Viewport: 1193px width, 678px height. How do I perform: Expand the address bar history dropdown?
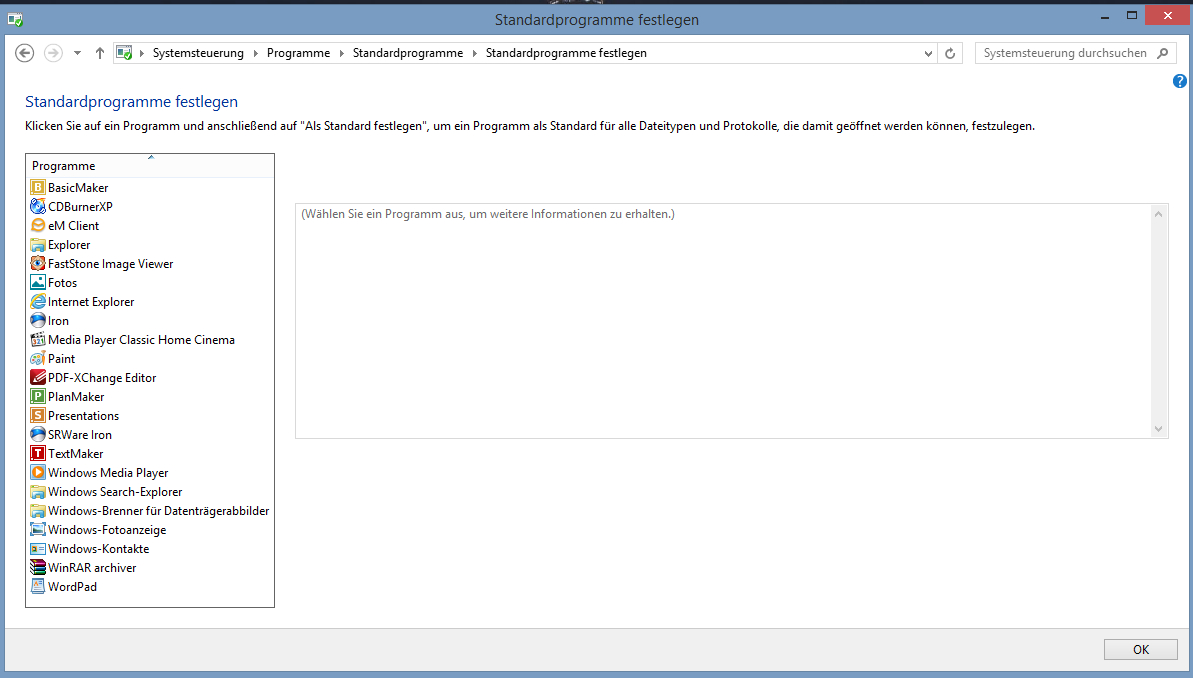click(928, 53)
